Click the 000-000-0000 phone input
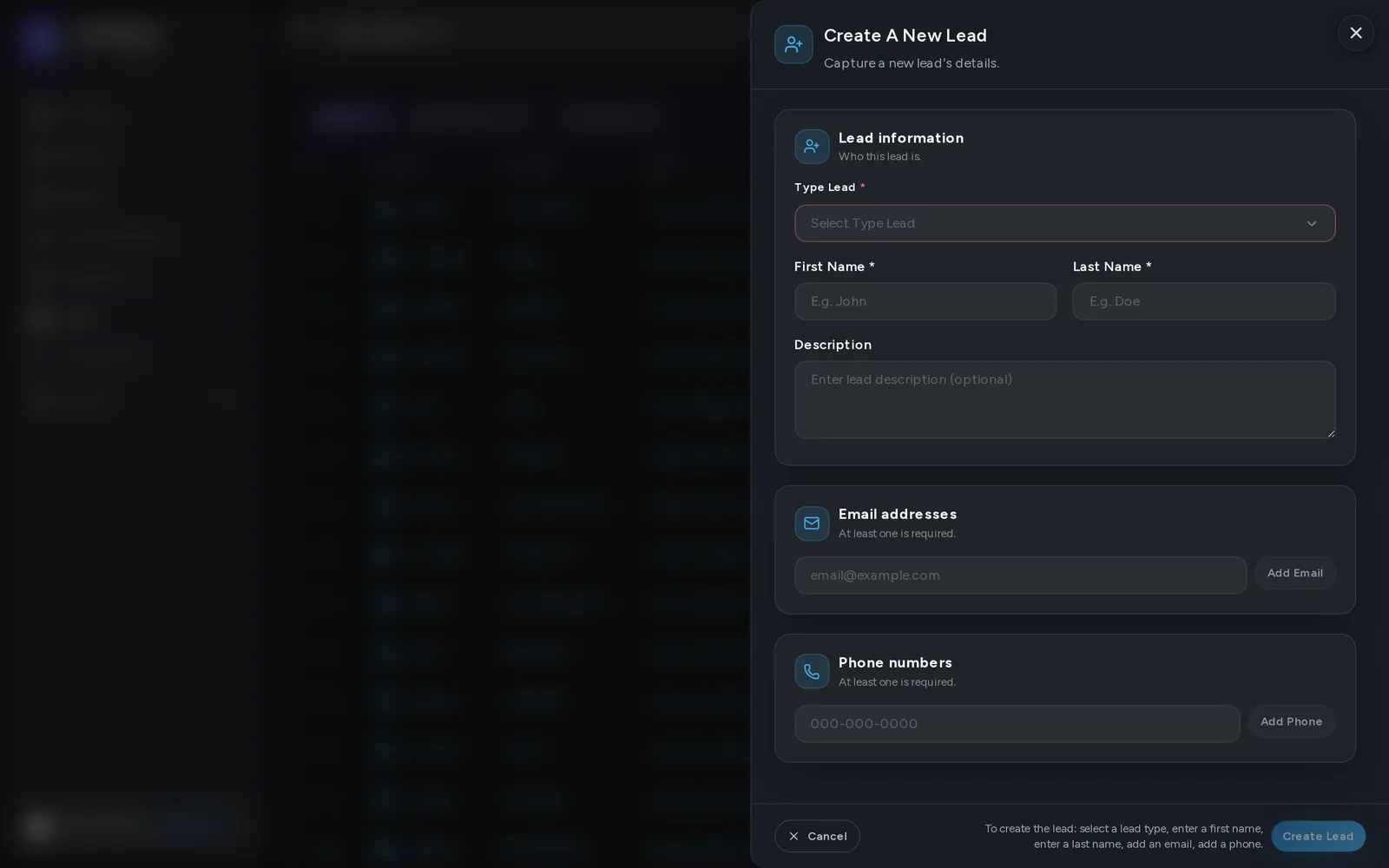This screenshot has height=868, width=1389. 1017,724
